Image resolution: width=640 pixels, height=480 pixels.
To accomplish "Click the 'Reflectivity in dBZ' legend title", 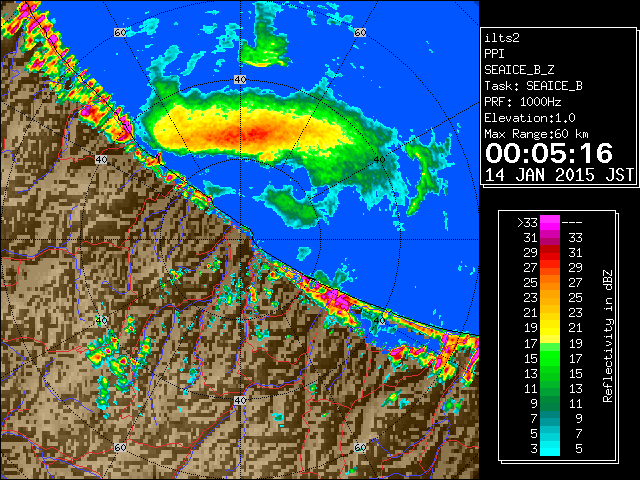I will (608, 336).
